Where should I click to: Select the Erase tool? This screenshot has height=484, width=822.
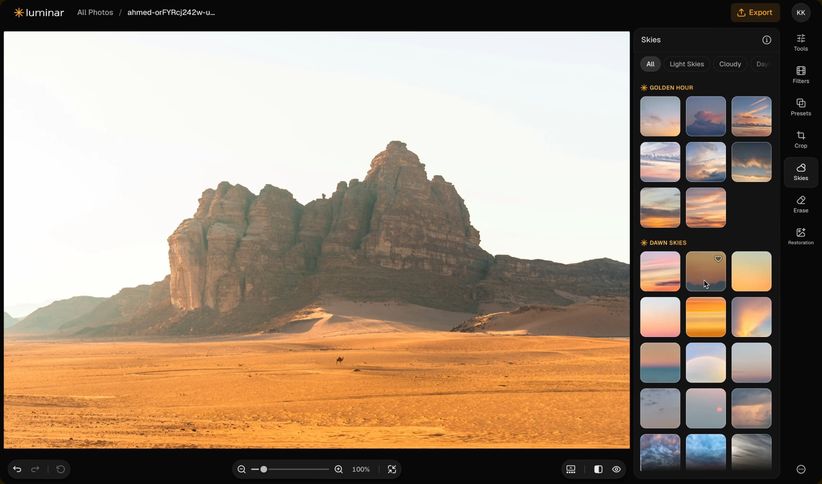point(801,205)
